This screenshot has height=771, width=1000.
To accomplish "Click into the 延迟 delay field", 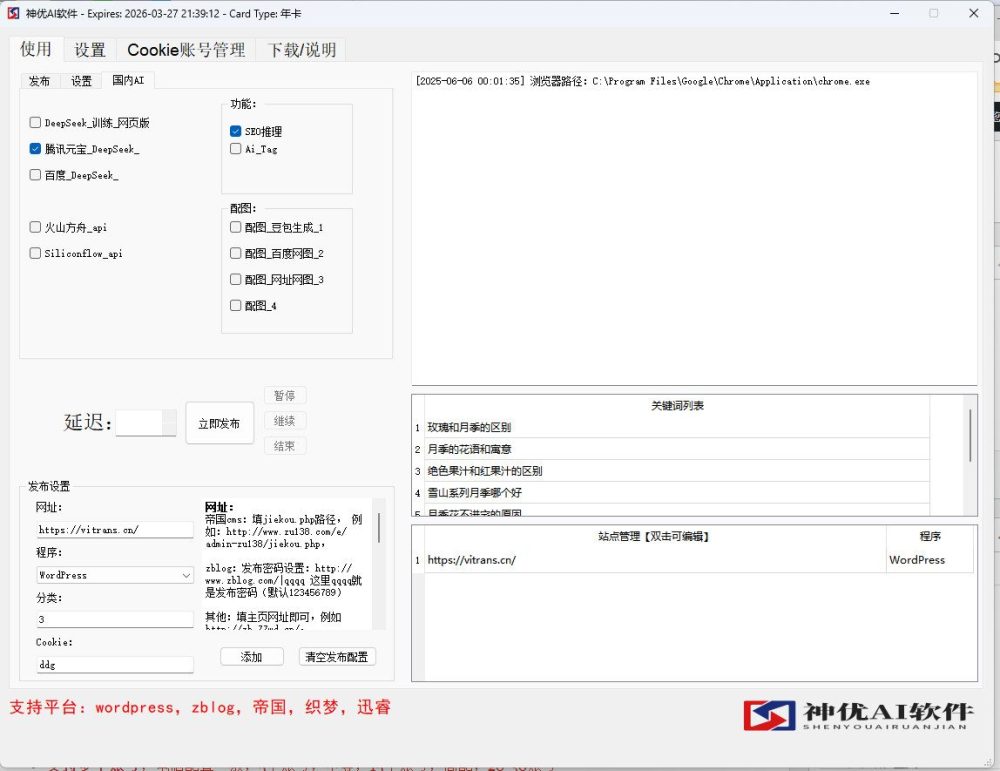I will pyautogui.click(x=139, y=423).
